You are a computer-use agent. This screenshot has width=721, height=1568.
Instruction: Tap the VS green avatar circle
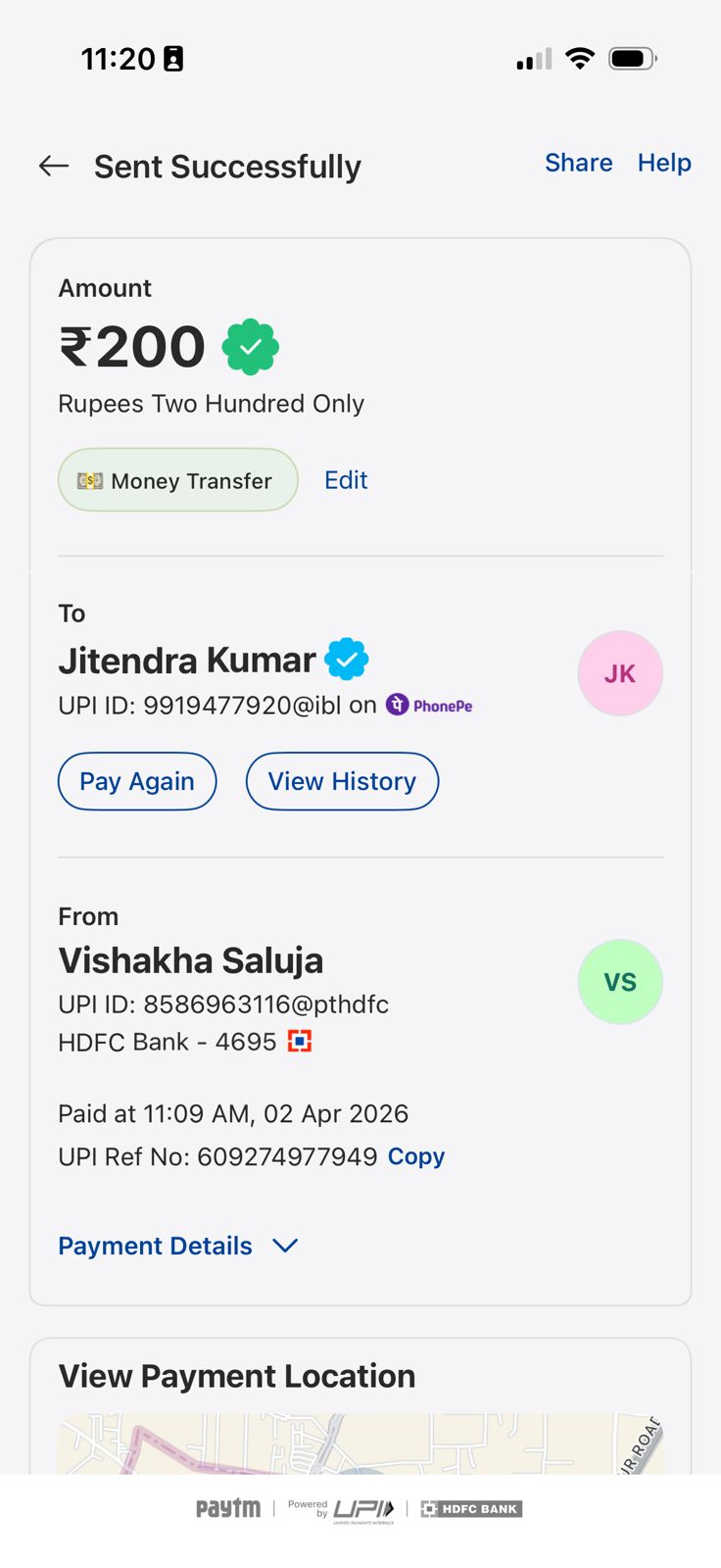(620, 982)
